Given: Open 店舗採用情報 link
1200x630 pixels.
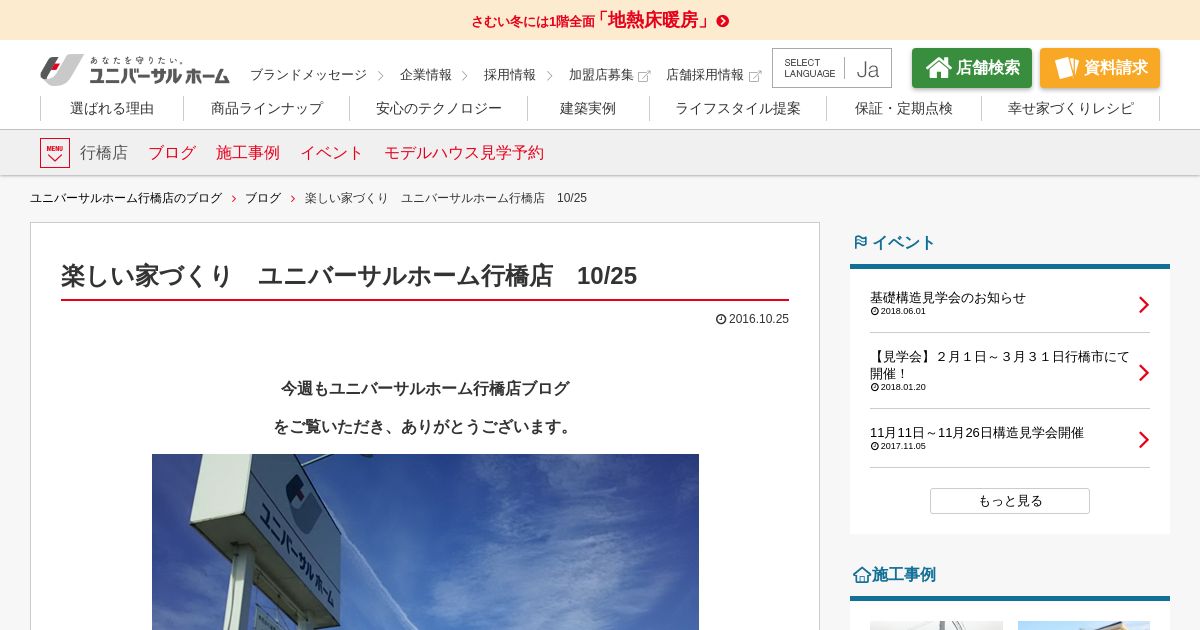Looking at the screenshot, I should [705, 75].
